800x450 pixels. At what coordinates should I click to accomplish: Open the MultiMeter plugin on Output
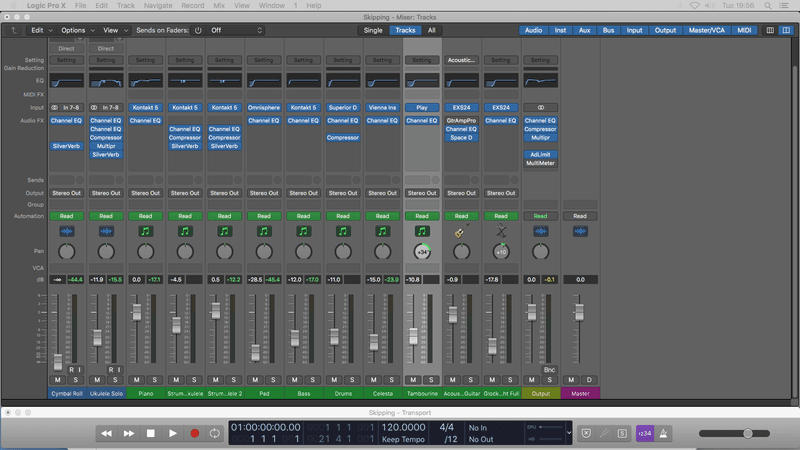point(540,163)
